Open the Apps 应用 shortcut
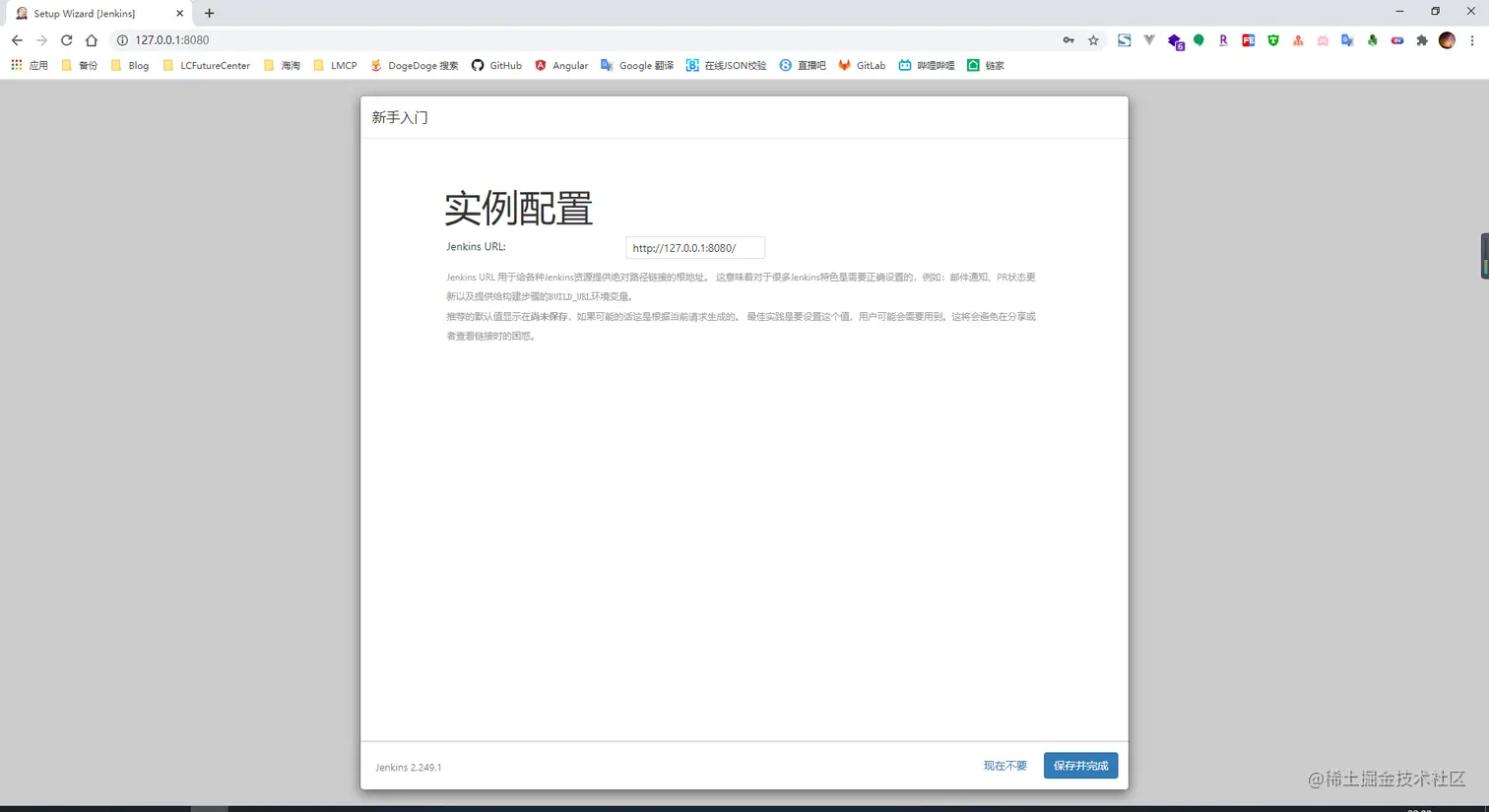 (30, 65)
